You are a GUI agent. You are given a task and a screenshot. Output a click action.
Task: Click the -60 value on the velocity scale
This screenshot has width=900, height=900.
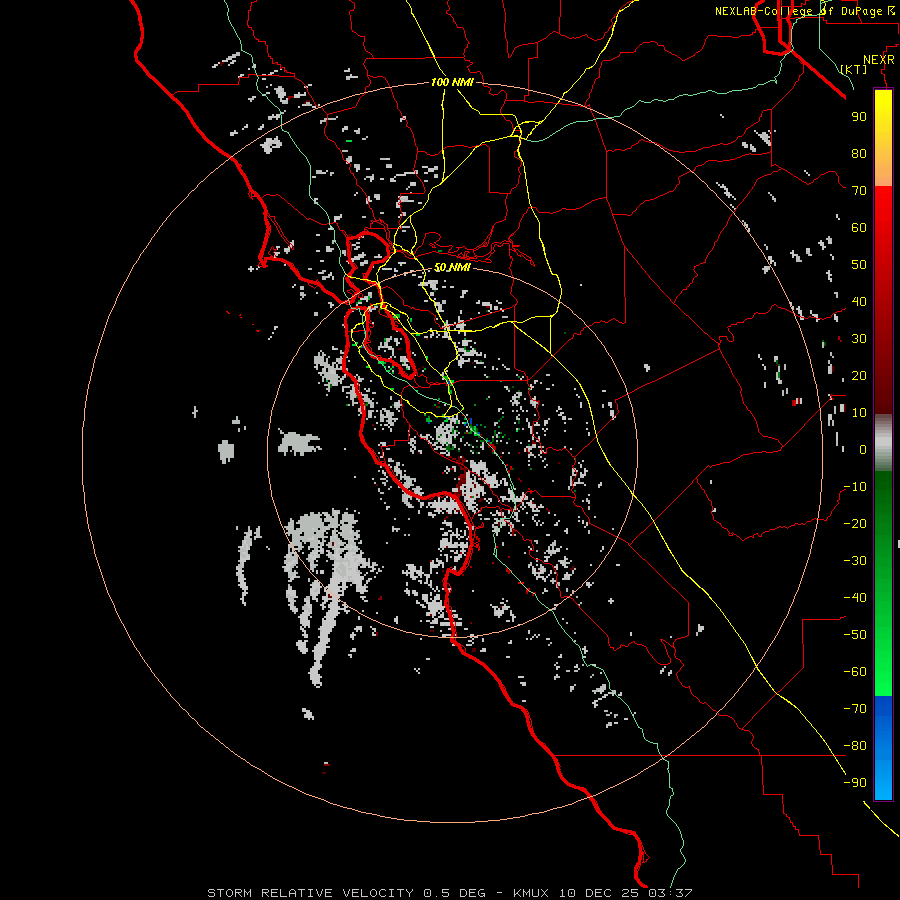[855, 672]
